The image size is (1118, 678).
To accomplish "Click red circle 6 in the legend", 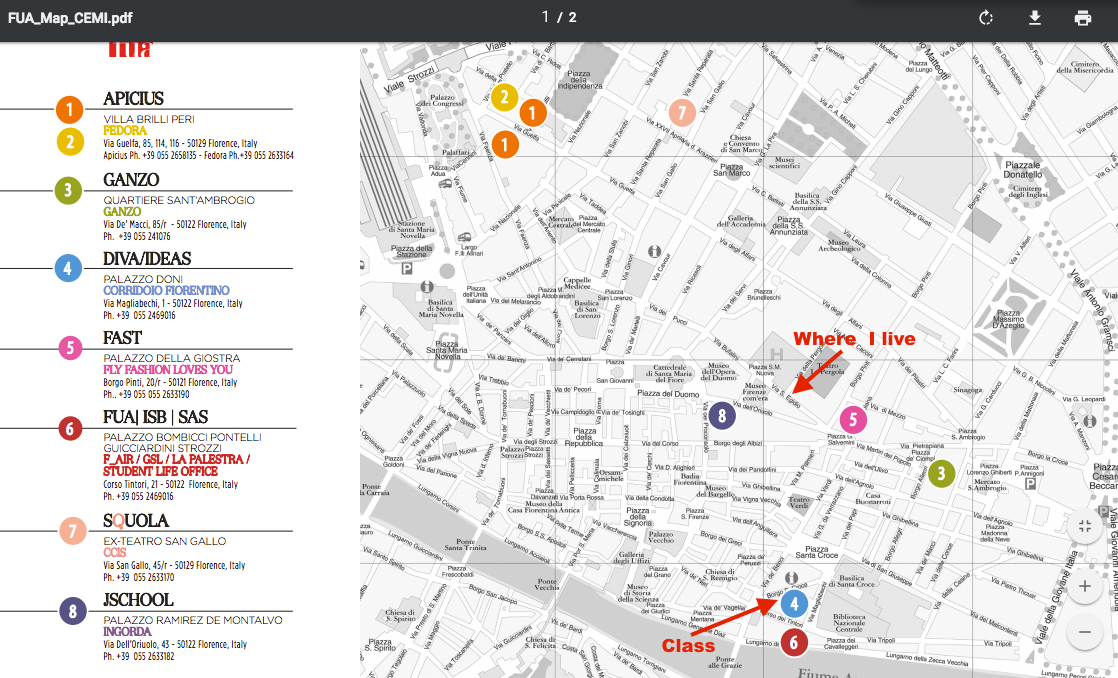I will [x=70, y=428].
